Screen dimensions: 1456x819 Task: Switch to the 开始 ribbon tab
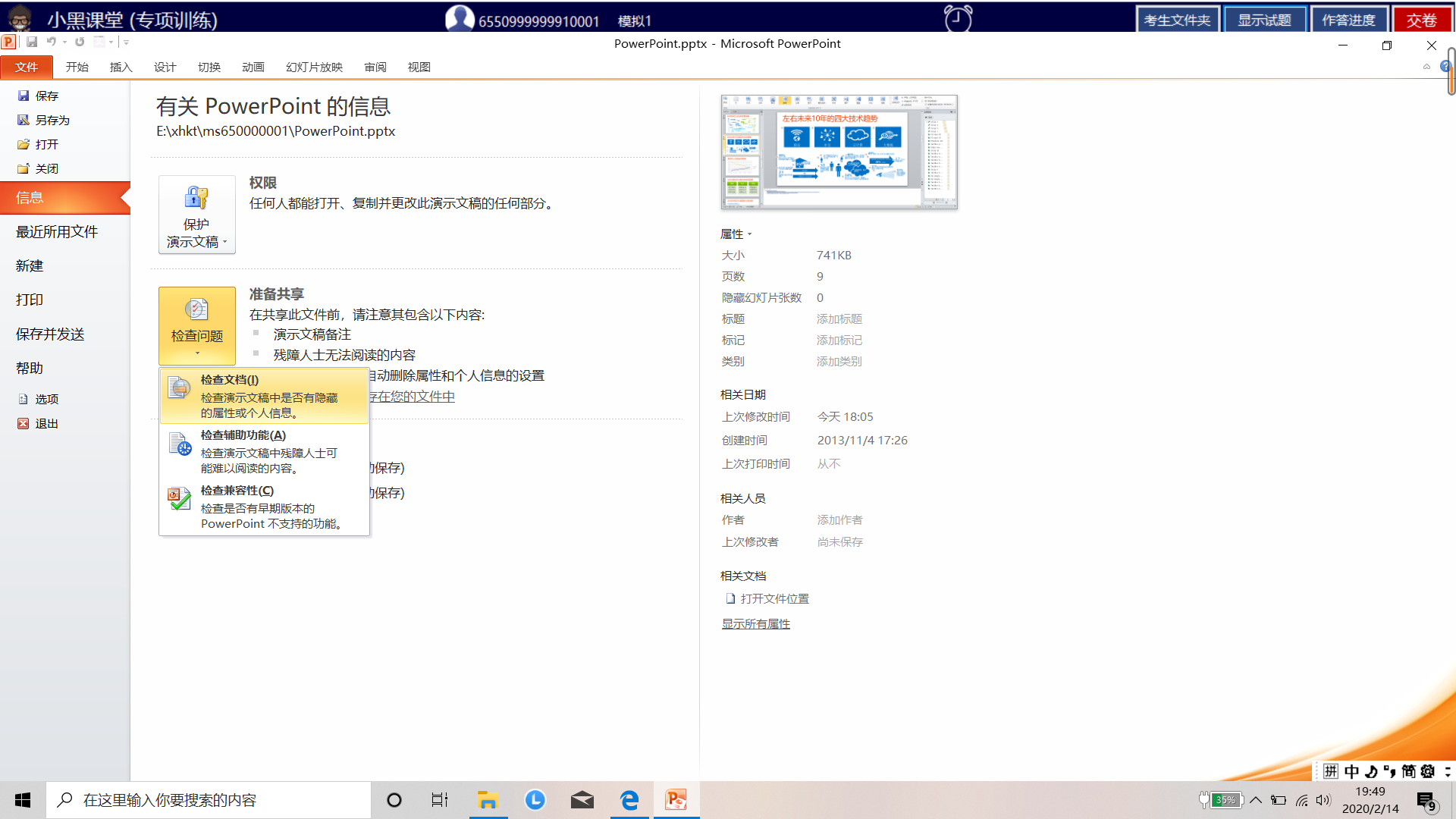(77, 67)
